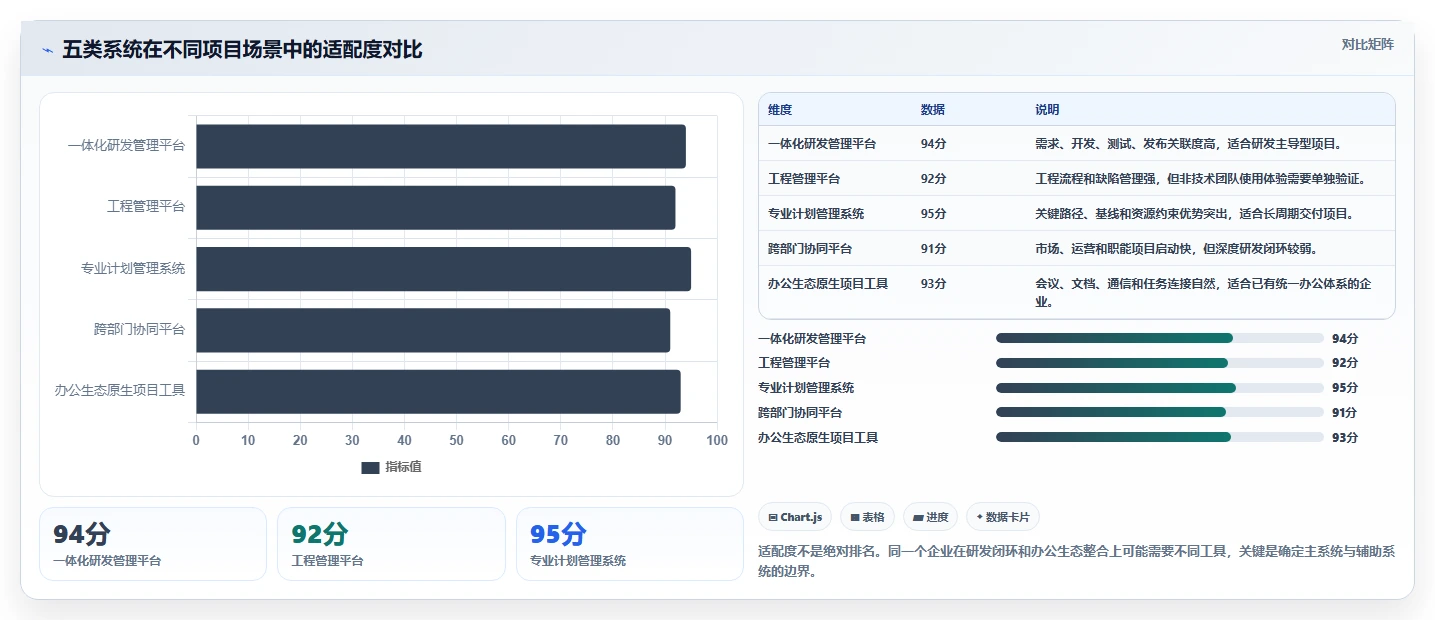This screenshot has height=620, width=1435.
Task: Click the 数据 table column header
Action: point(933,110)
